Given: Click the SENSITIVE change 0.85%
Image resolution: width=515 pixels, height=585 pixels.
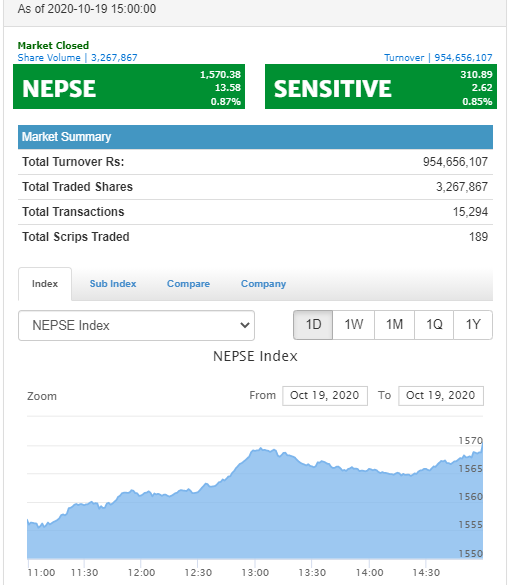Looking at the screenshot, I should coord(477,101).
